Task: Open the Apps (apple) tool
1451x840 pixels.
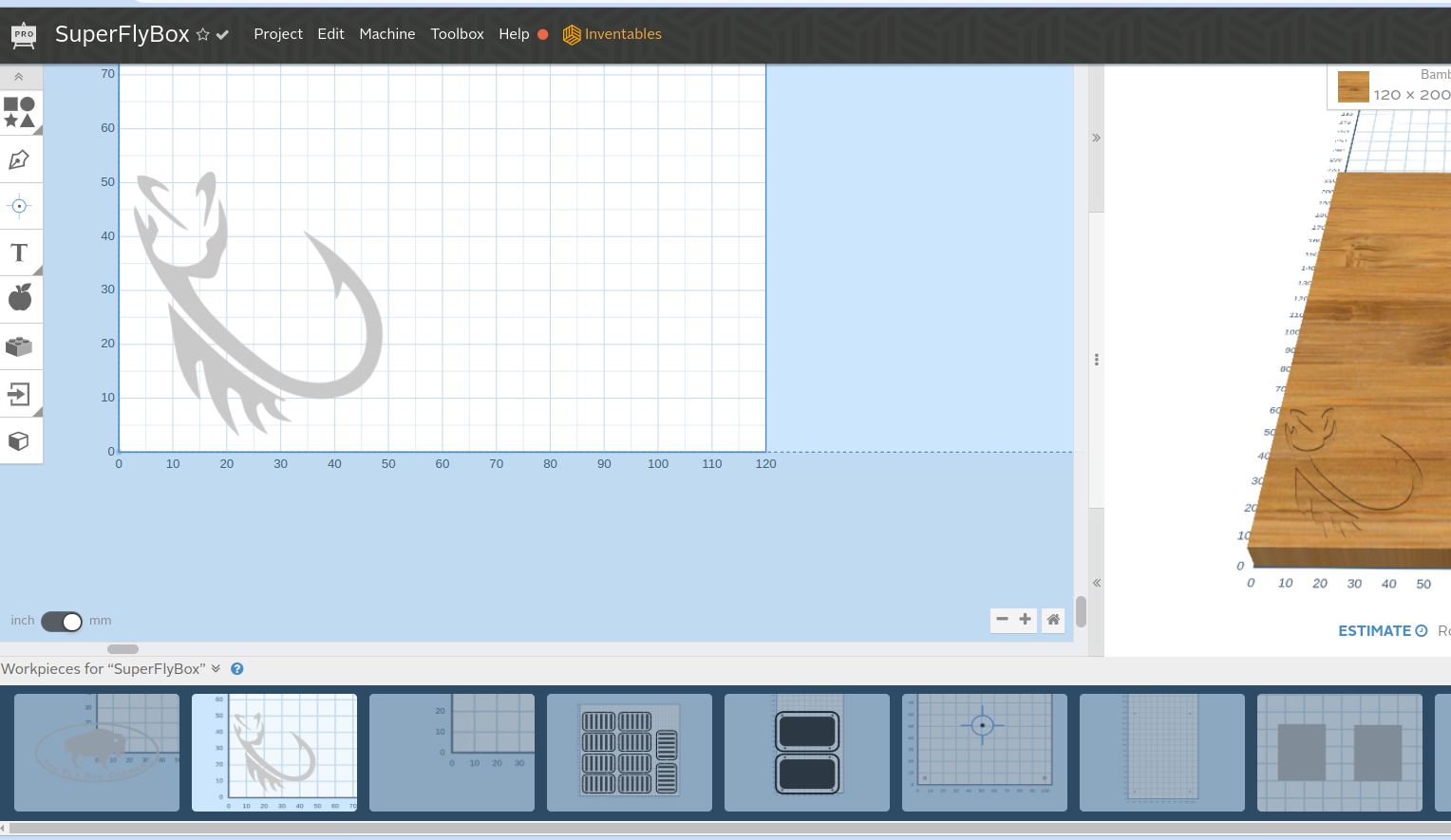Action: click(x=21, y=298)
